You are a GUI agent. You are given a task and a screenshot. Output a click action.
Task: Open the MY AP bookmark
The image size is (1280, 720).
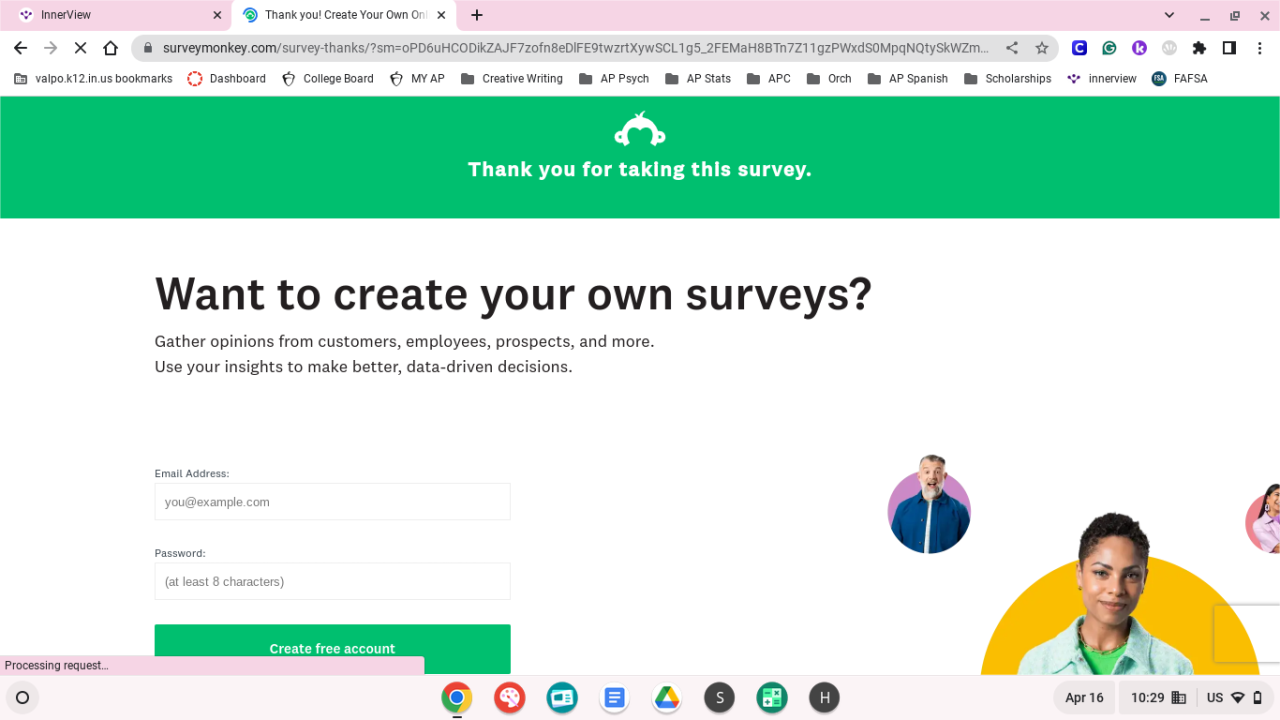pos(417,78)
